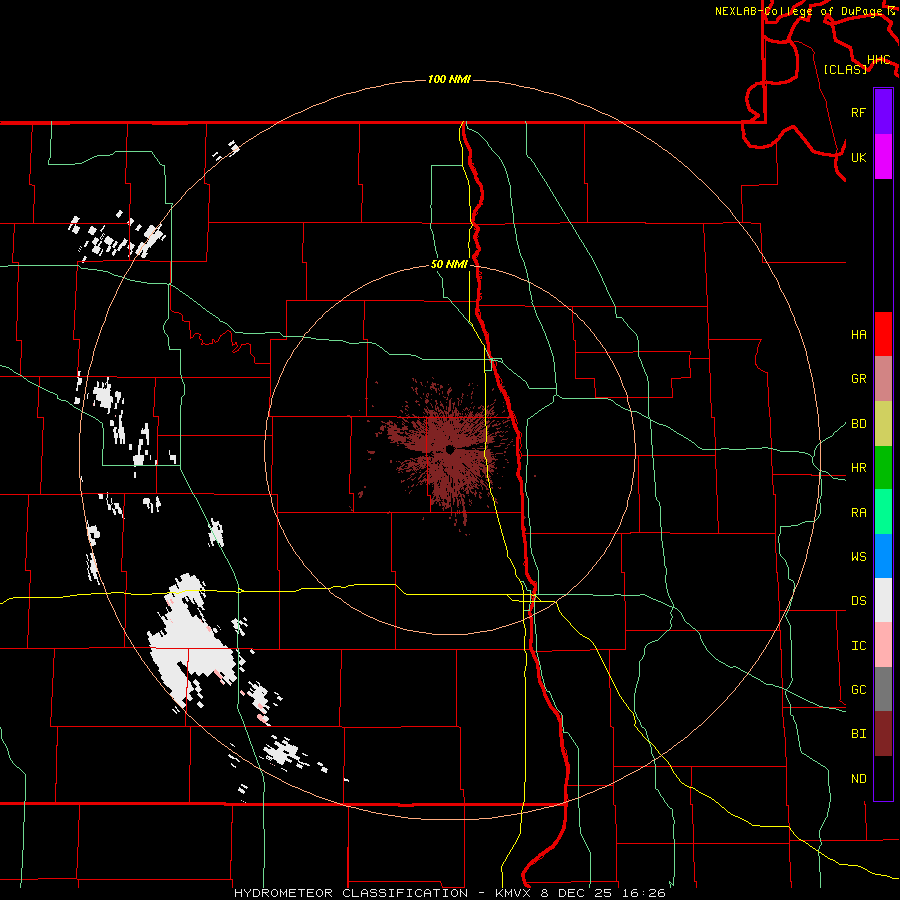Screen dimensions: 900x900
Task: Click the '8 DEC 25 16:26' timestamp
Action: click(x=603, y=893)
